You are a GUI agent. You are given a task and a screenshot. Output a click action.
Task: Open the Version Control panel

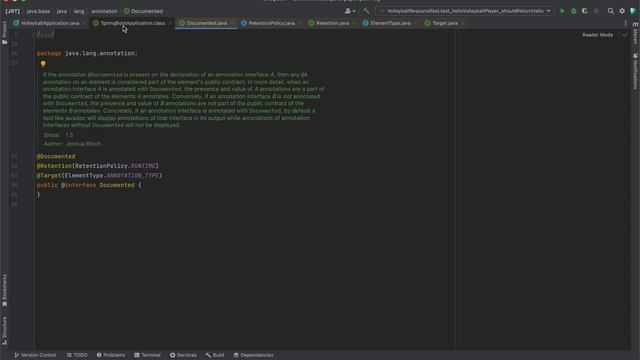(36, 355)
